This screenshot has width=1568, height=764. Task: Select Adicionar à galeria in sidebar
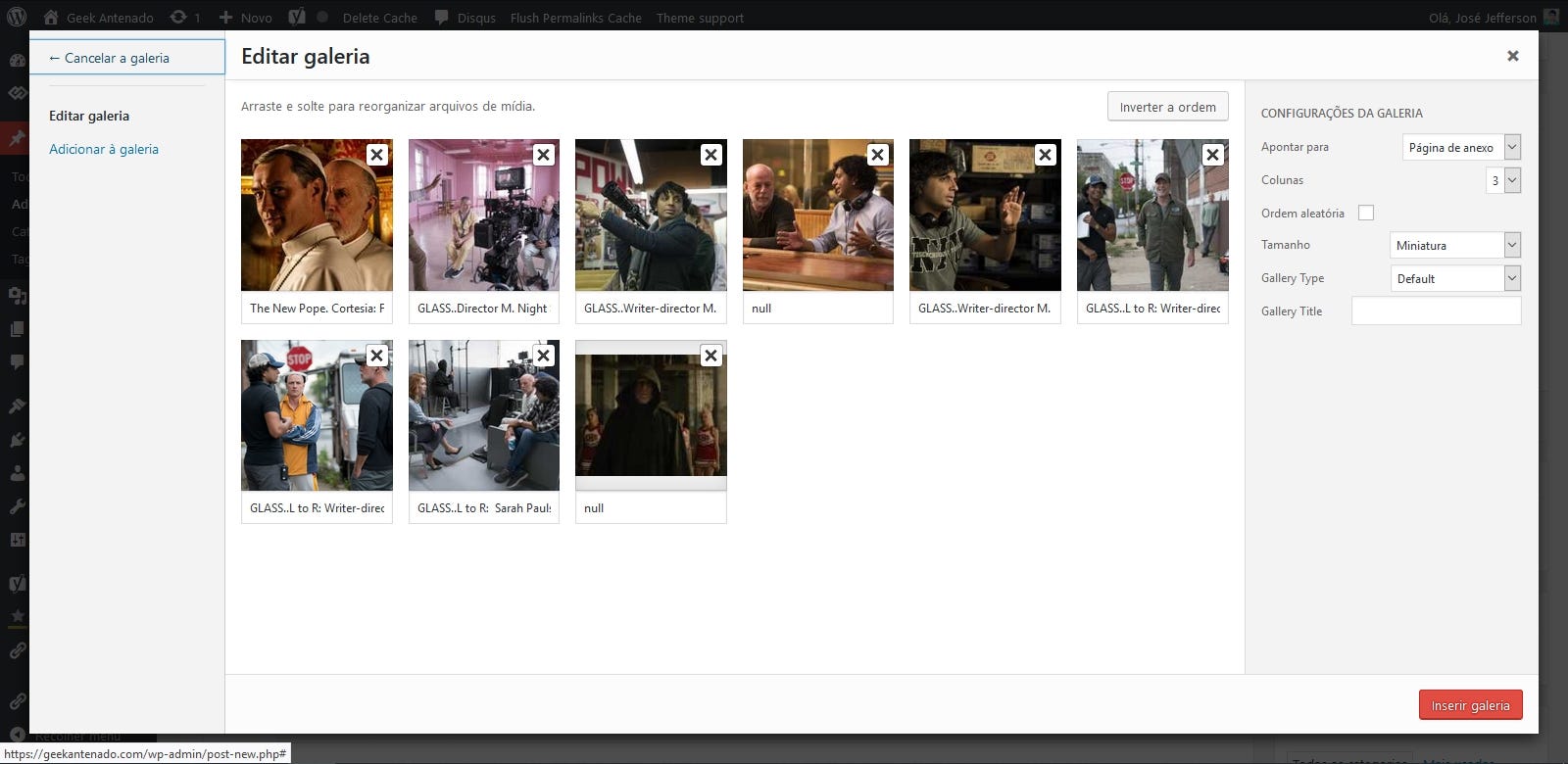coord(104,149)
